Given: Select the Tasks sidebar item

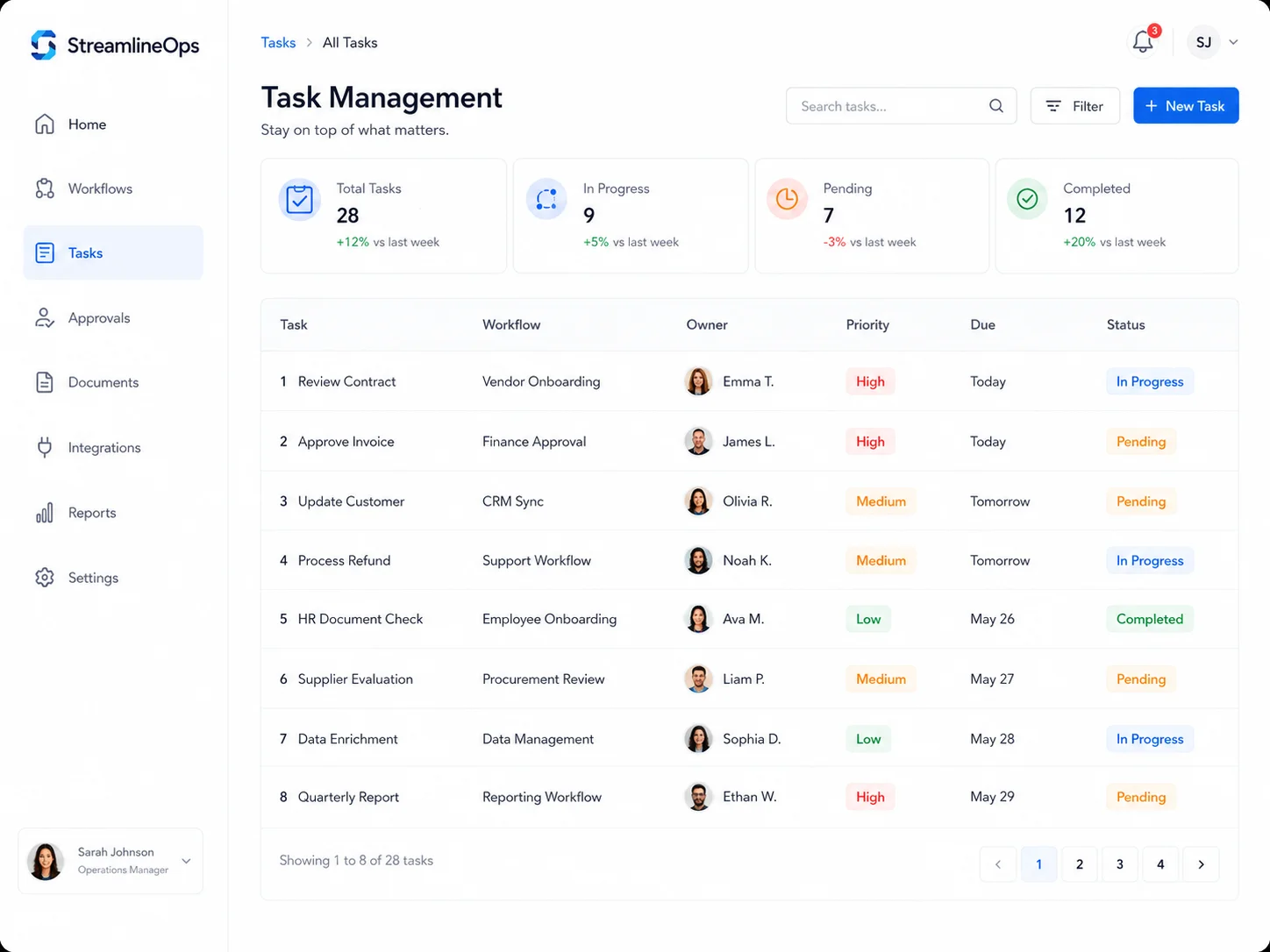Looking at the screenshot, I should 112,252.
